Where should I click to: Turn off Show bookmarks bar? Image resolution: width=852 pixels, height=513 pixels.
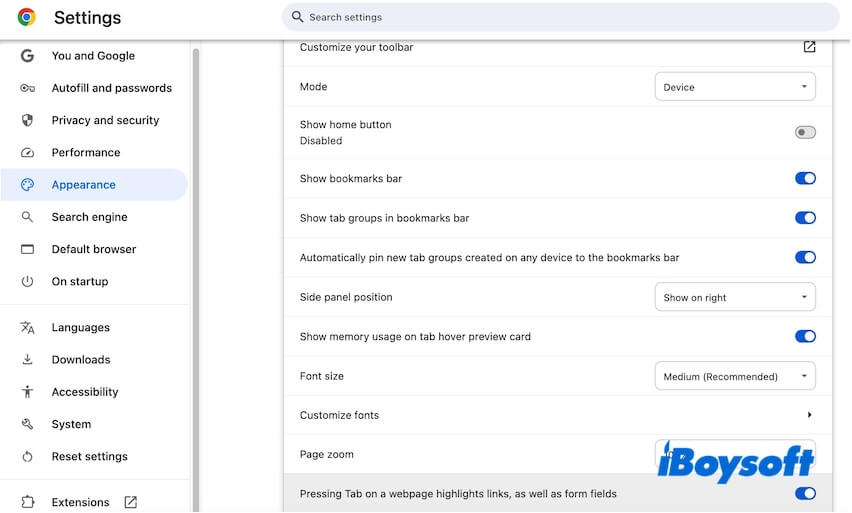[805, 178]
